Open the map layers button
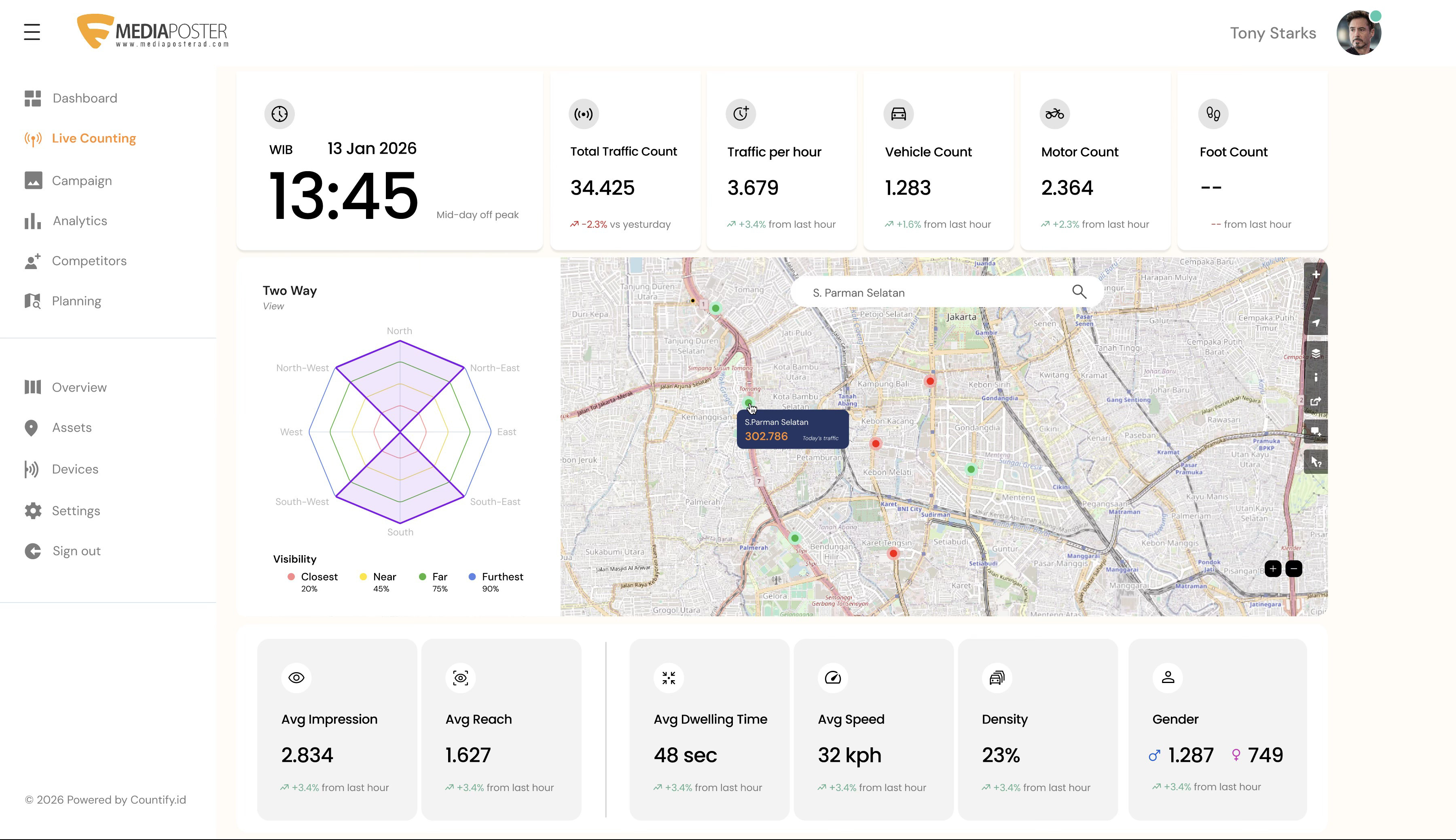The height and width of the screenshot is (840, 1456). coord(1316,353)
